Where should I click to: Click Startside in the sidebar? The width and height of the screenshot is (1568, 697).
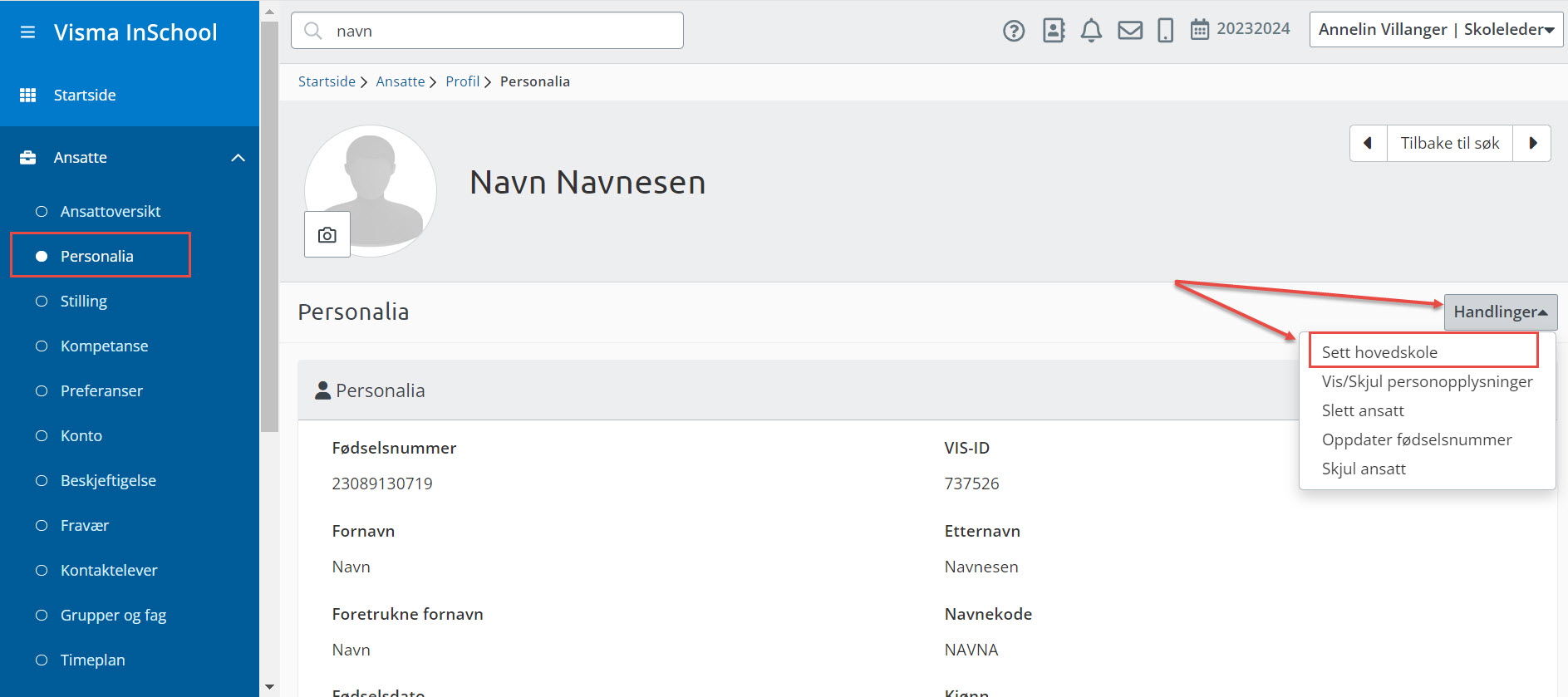tap(85, 95)
